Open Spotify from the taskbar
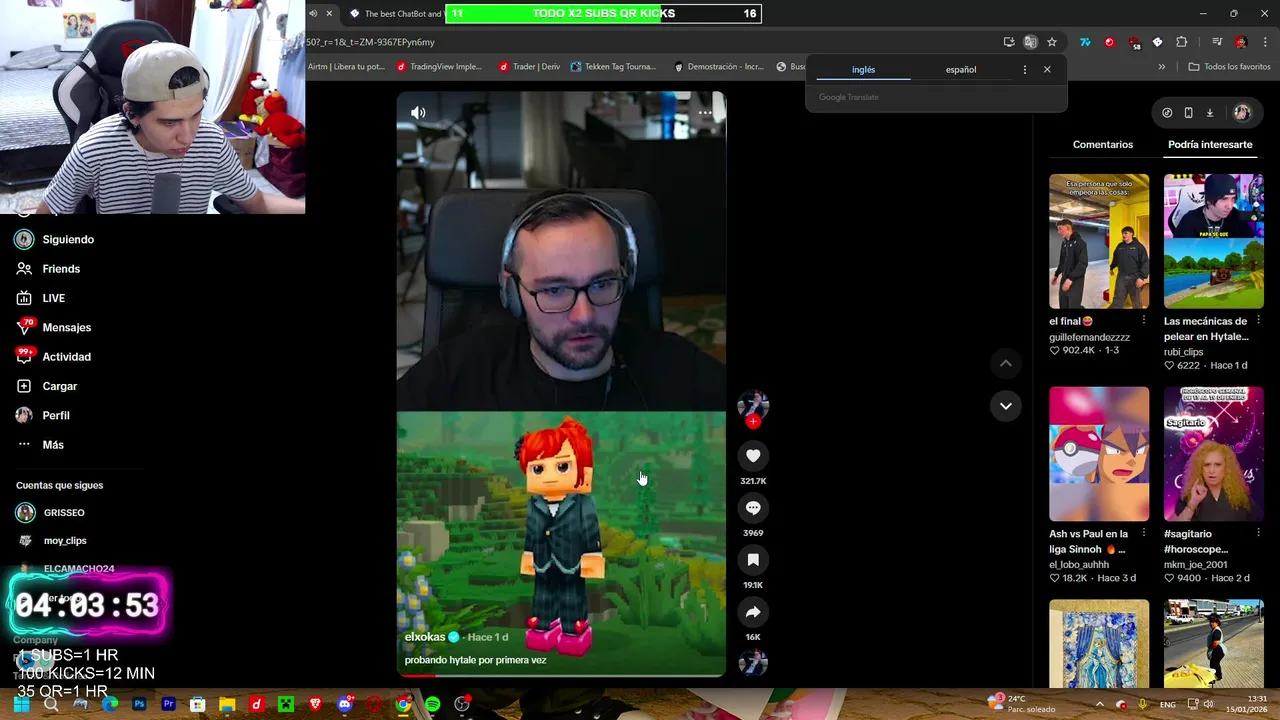The width and height of the screenshot is (1280, 720). click(432, 704)
